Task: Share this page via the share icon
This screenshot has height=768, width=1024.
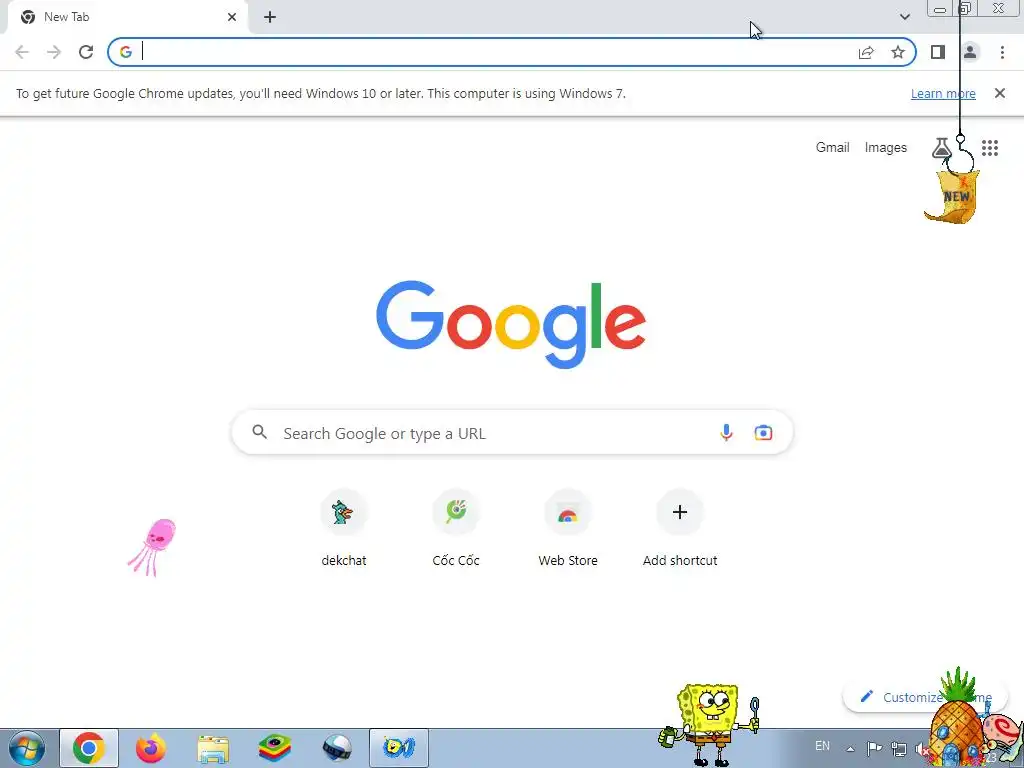Action: point(866,52)
